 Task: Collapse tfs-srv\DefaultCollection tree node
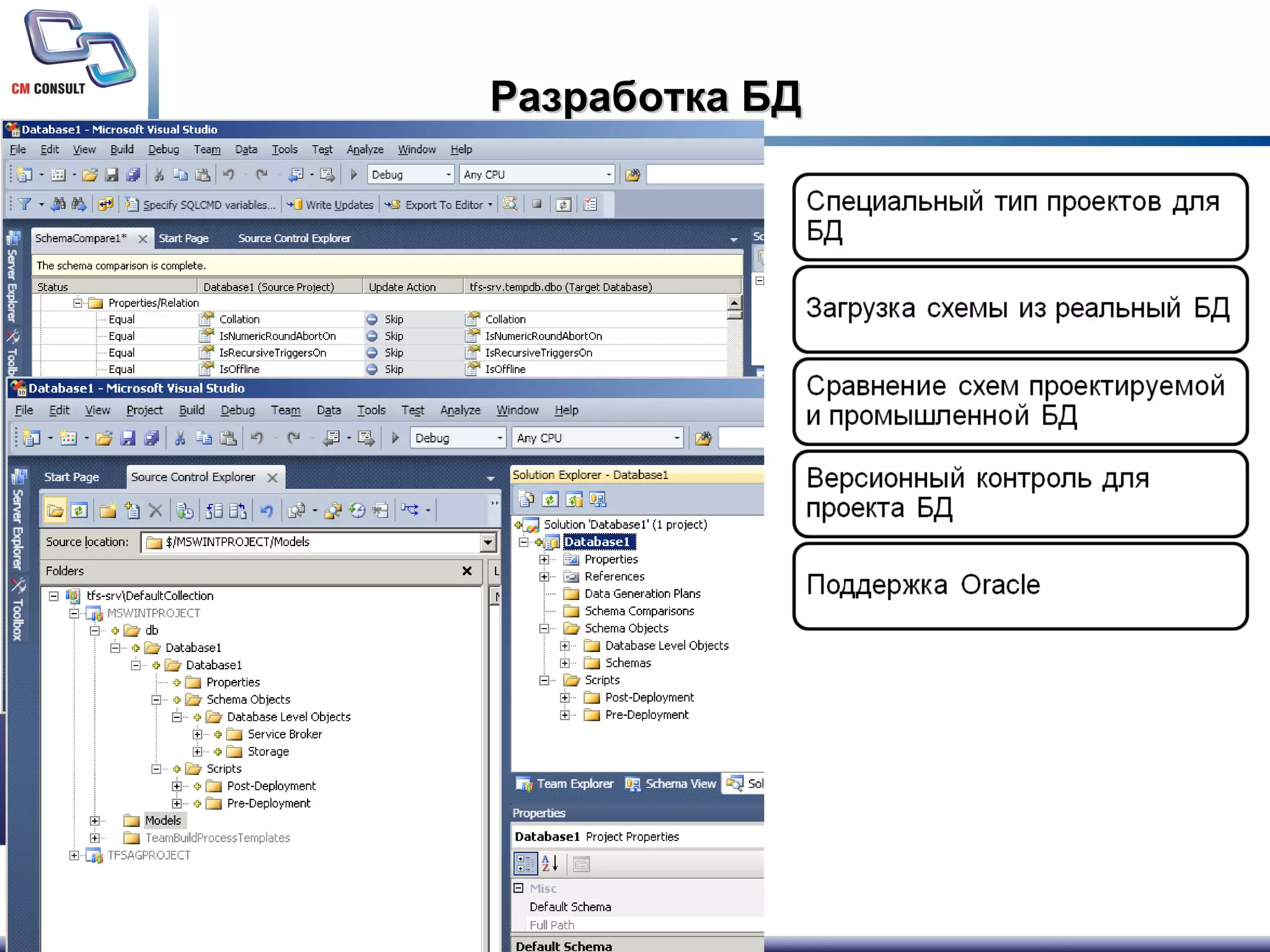[54, 596]
